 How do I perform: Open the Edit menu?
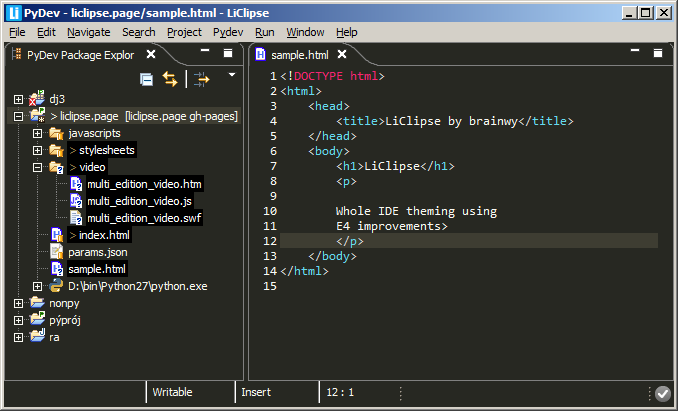[x=46, y=32]
